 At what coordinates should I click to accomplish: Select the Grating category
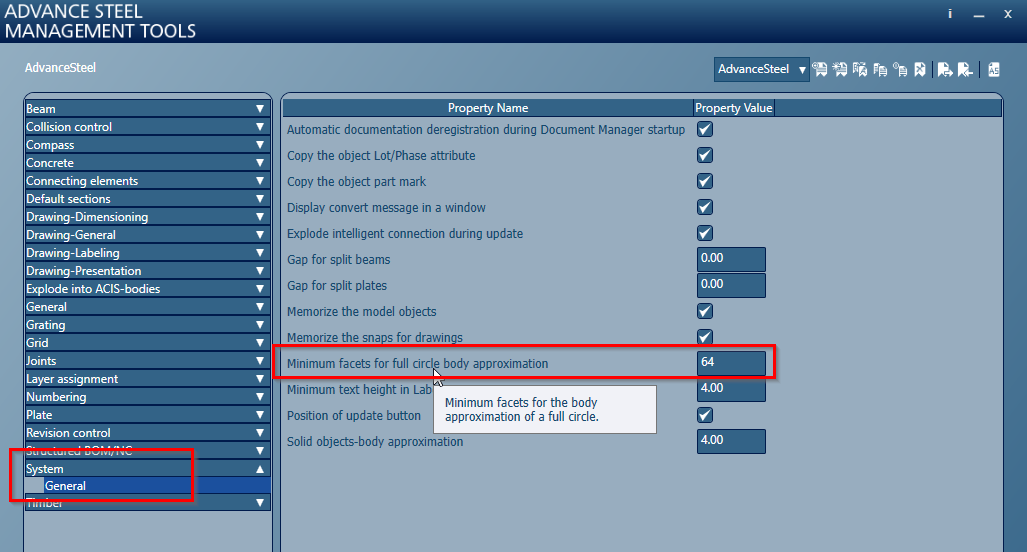tap(147, 325)
